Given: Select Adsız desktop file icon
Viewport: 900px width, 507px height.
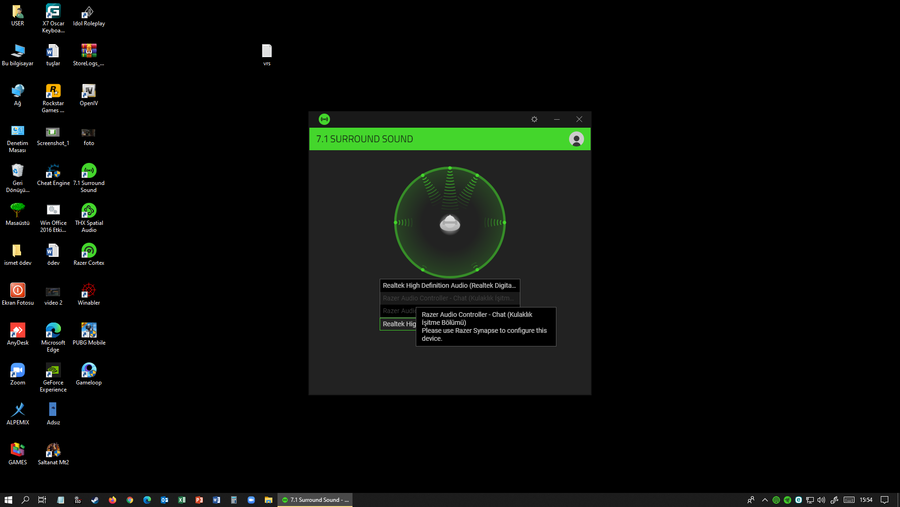Looking at the screenshot, I should tap(53, 415).
